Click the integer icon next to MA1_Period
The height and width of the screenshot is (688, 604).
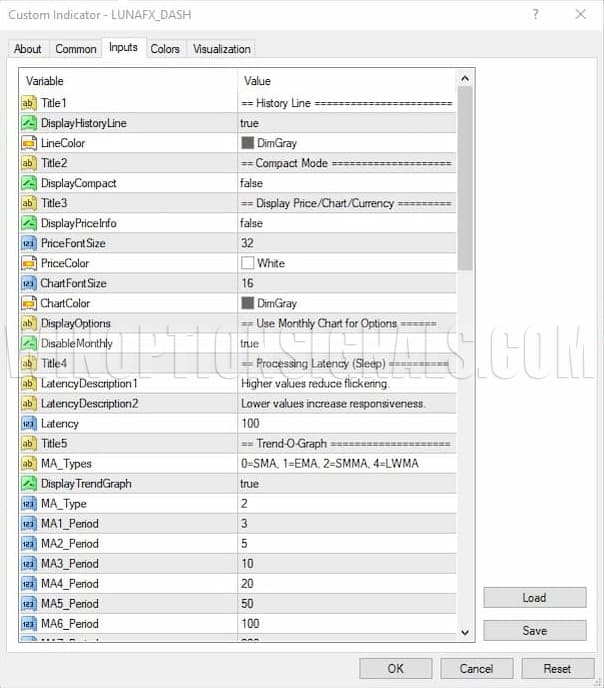pos(29,523)
